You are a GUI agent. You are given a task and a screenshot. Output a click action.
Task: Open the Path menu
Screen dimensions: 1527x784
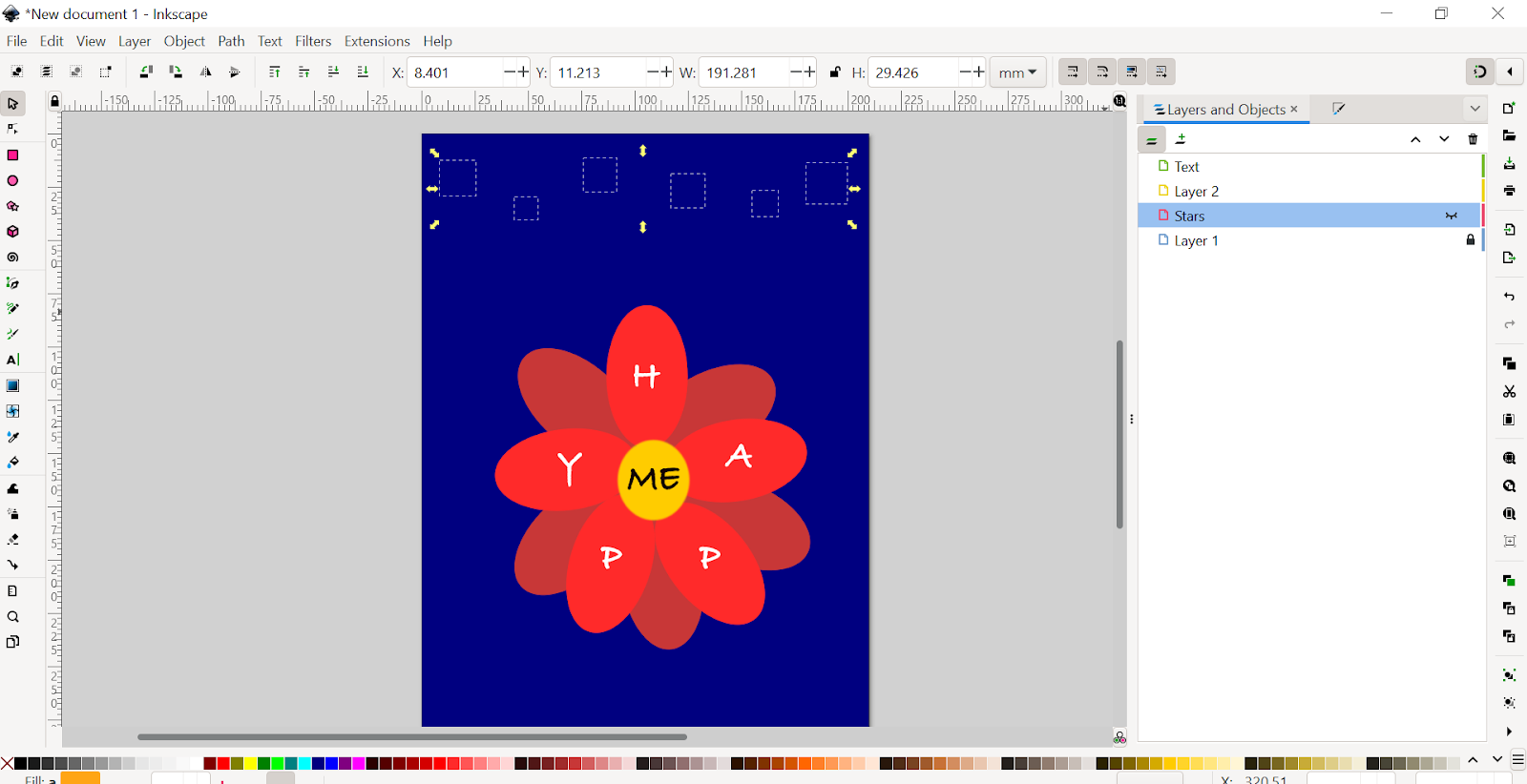click(231, 41)
